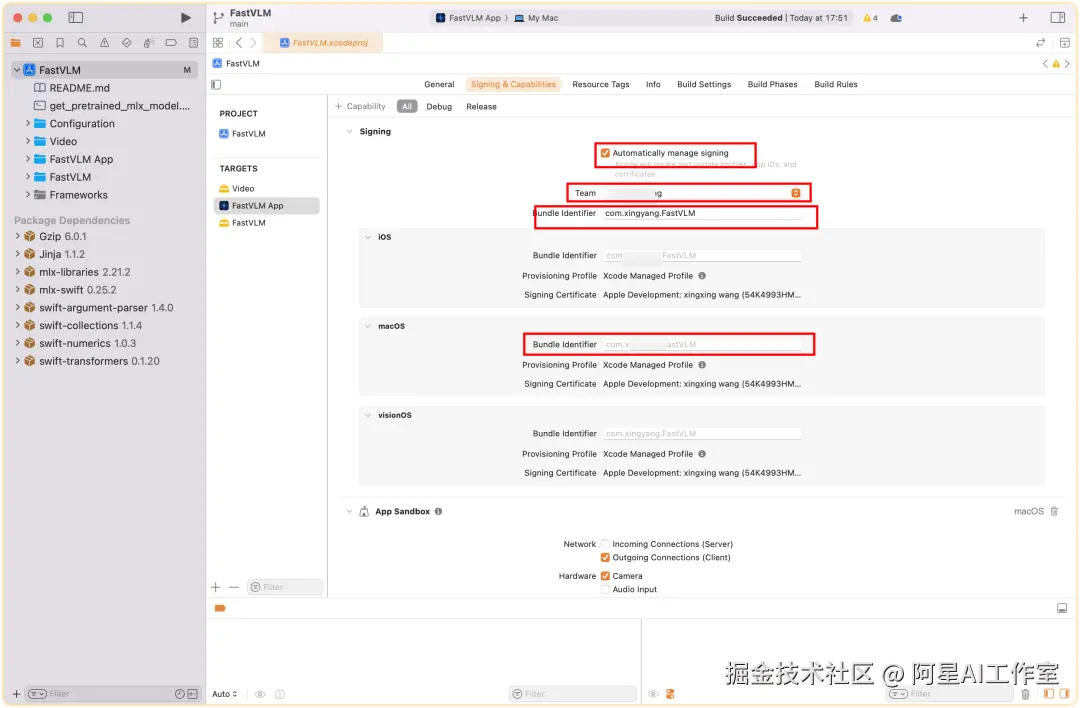
Task: Open the cloud status icon
Action: click(x=896, y=18)
